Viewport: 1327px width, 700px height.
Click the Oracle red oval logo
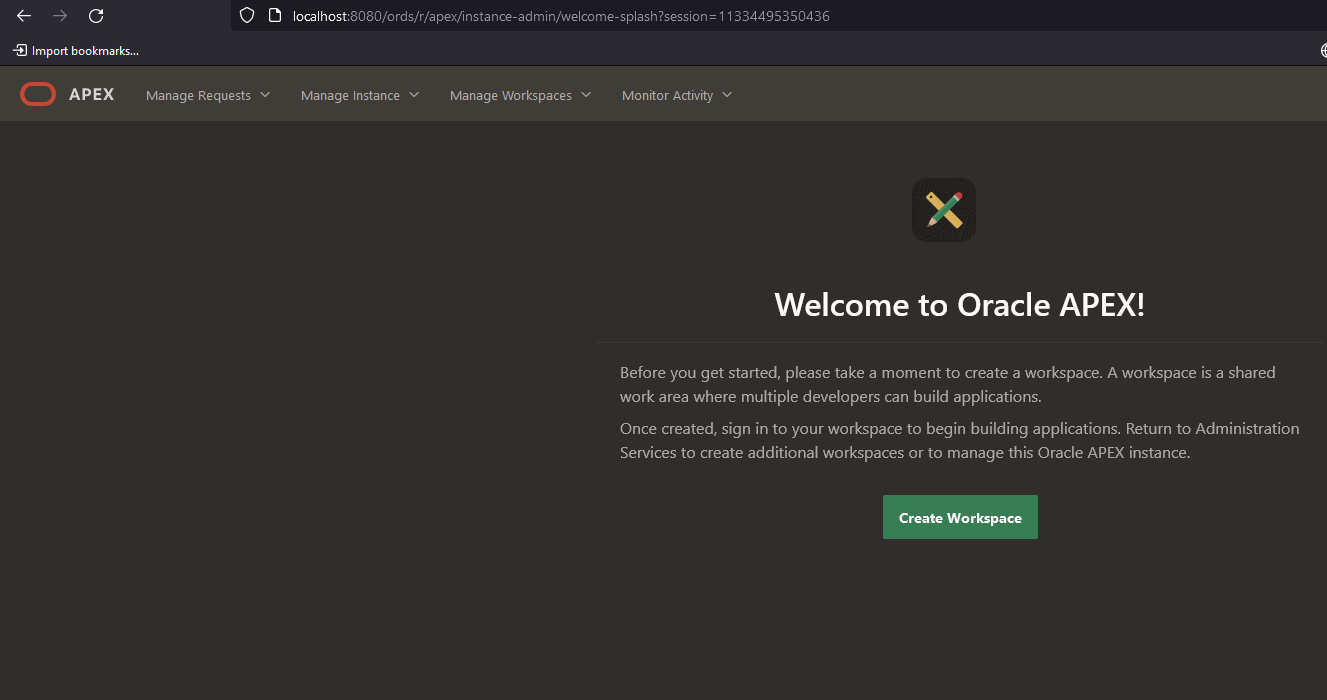[x=38, y=95]
